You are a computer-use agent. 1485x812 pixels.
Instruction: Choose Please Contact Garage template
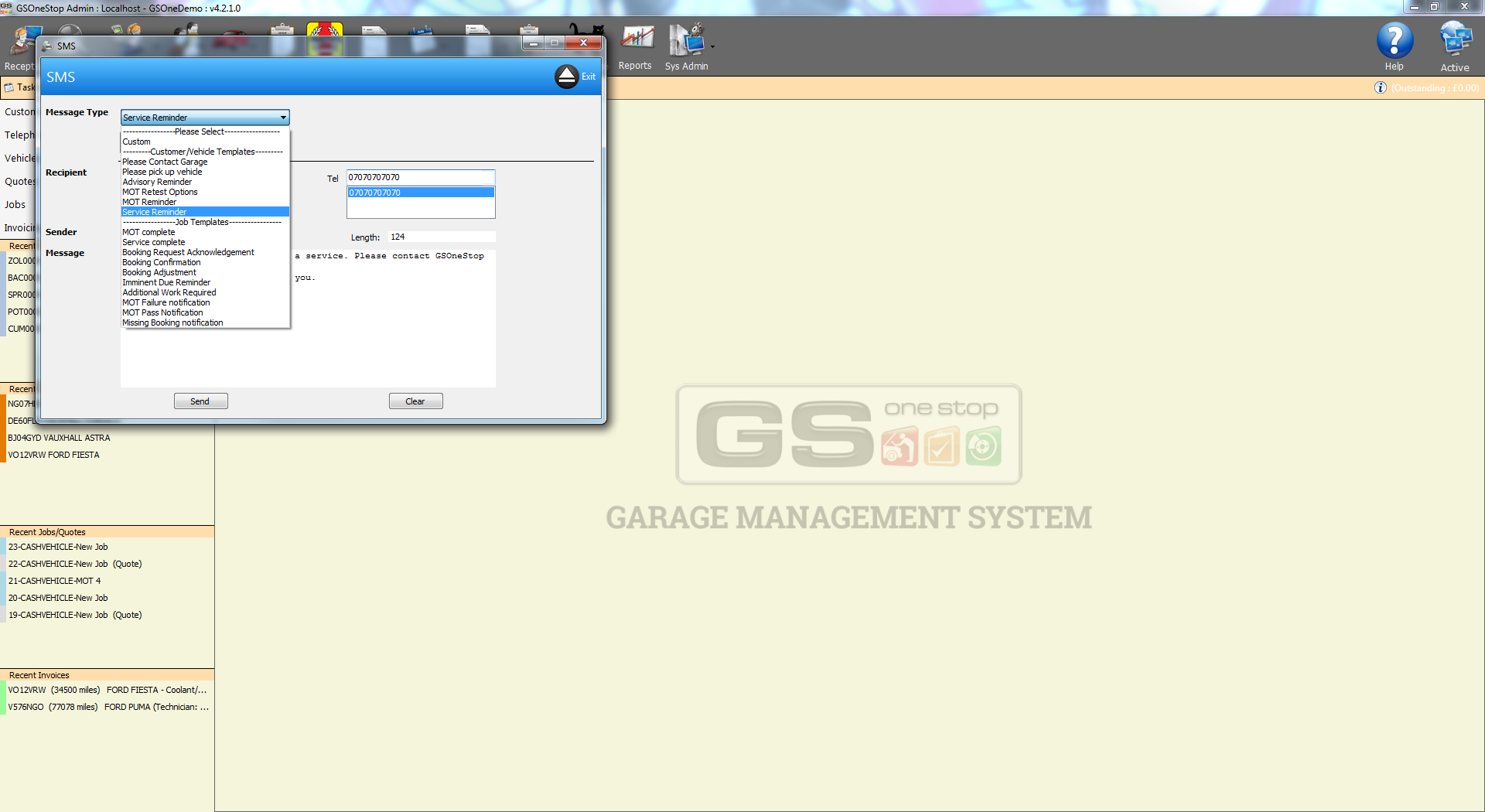click(206, 162)
